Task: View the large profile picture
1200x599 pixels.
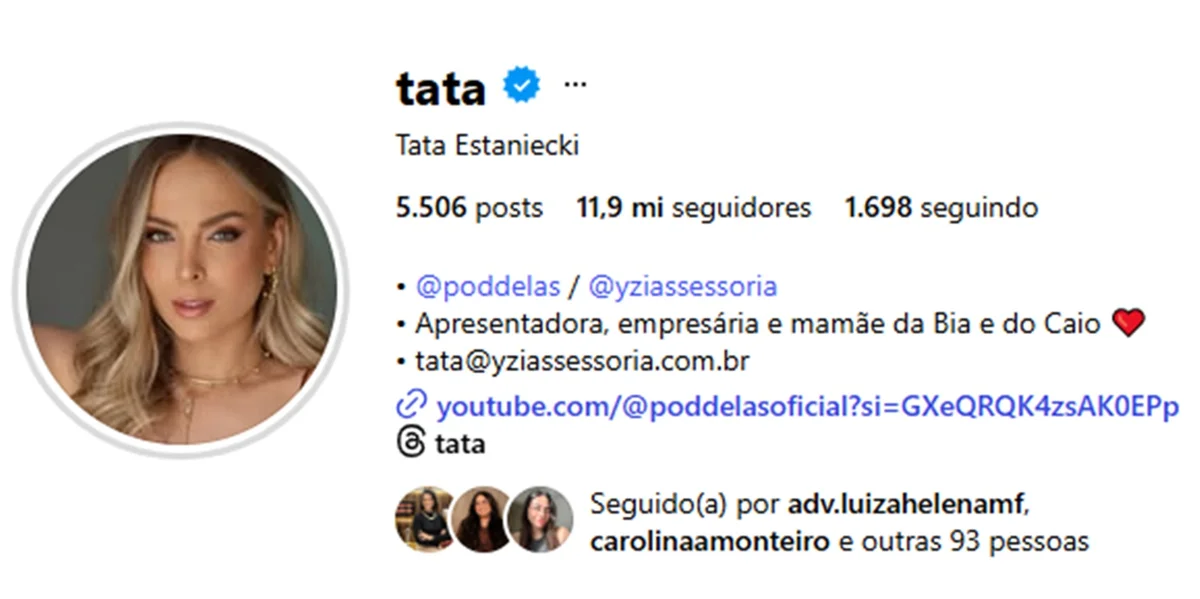Action: [181, 289]
